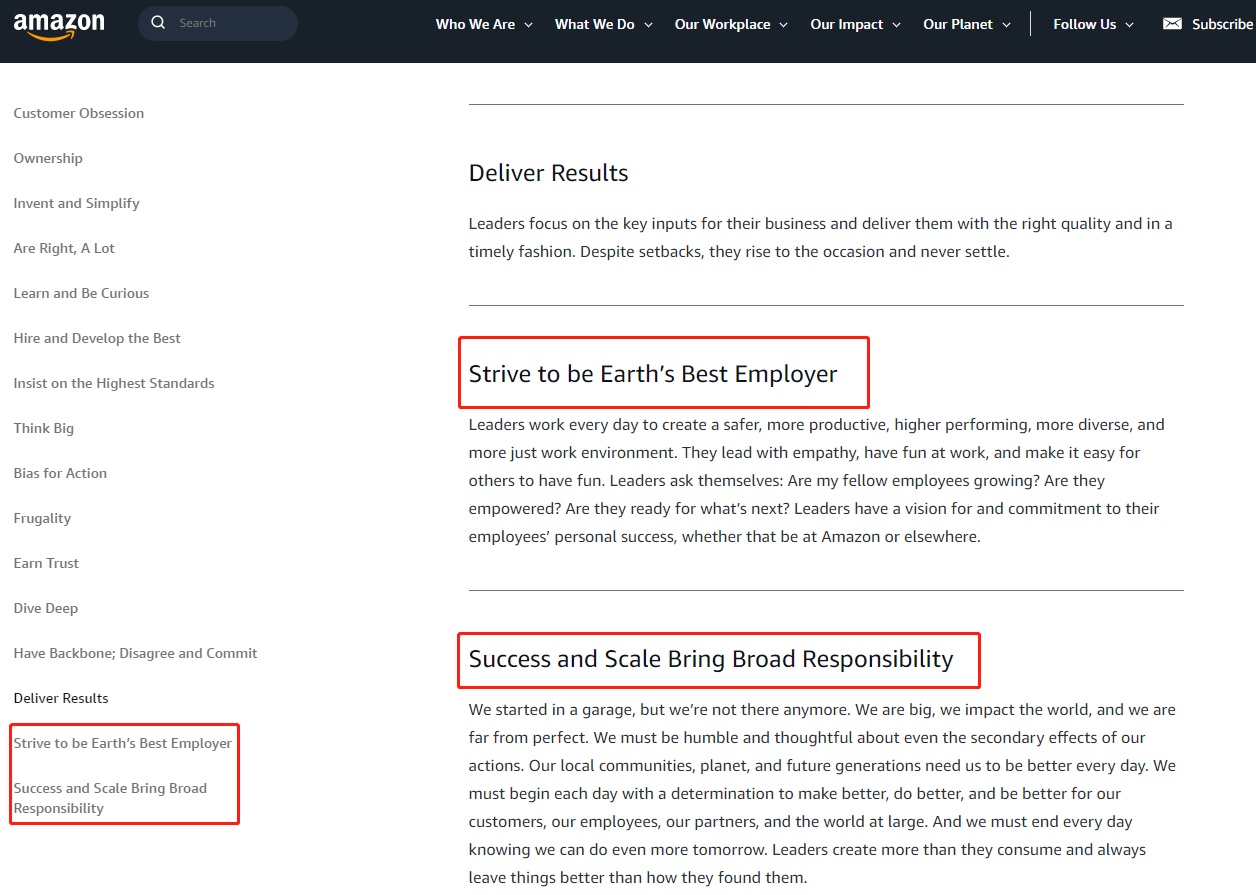
Task: Open Learn and Be Curious section
Action: pos(81,293)
